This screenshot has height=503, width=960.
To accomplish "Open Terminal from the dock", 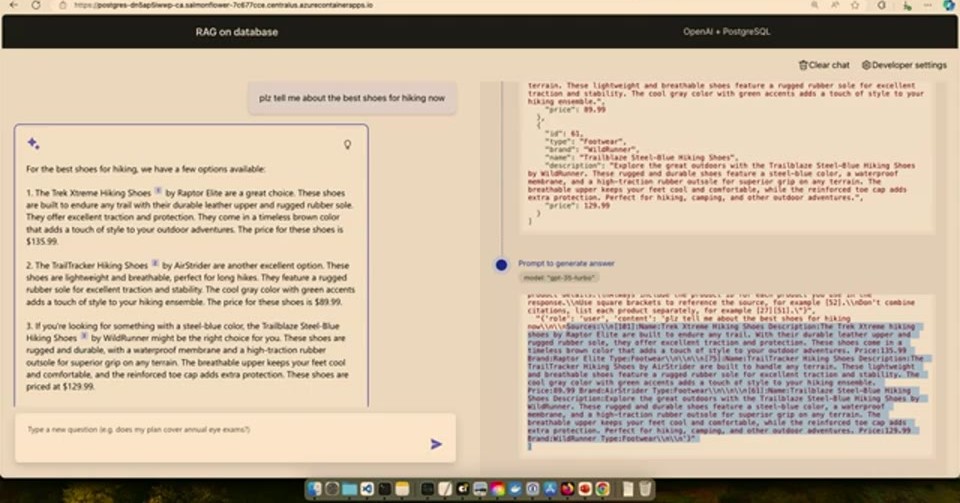I will [384, 488].
